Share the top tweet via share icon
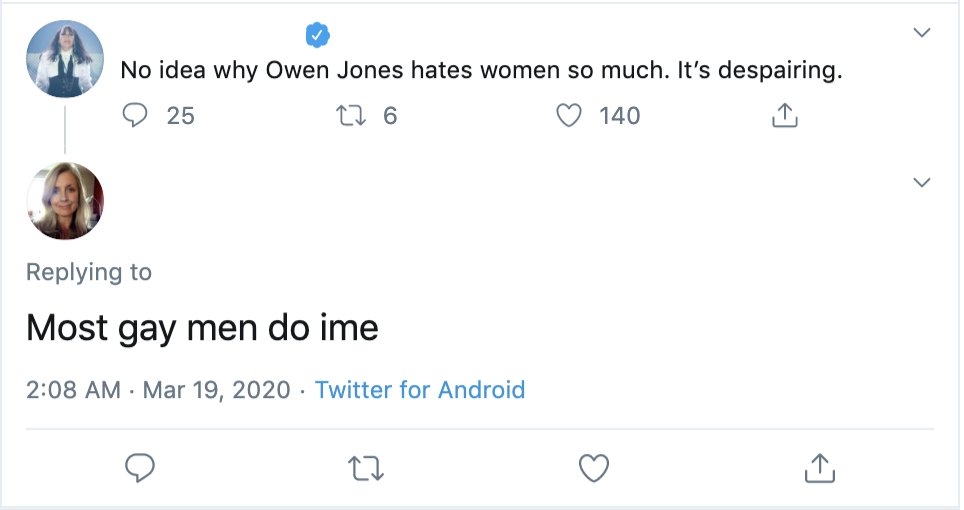964x510 pixels. (x=786, y=116)
